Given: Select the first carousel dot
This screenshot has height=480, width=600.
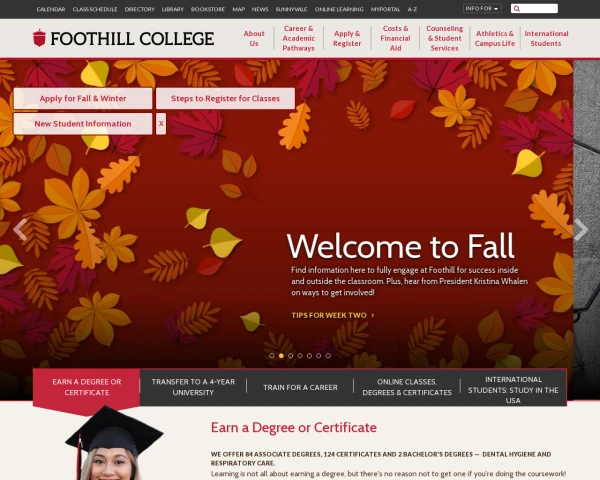Looking at the screenshot, I should pos(272,356).
